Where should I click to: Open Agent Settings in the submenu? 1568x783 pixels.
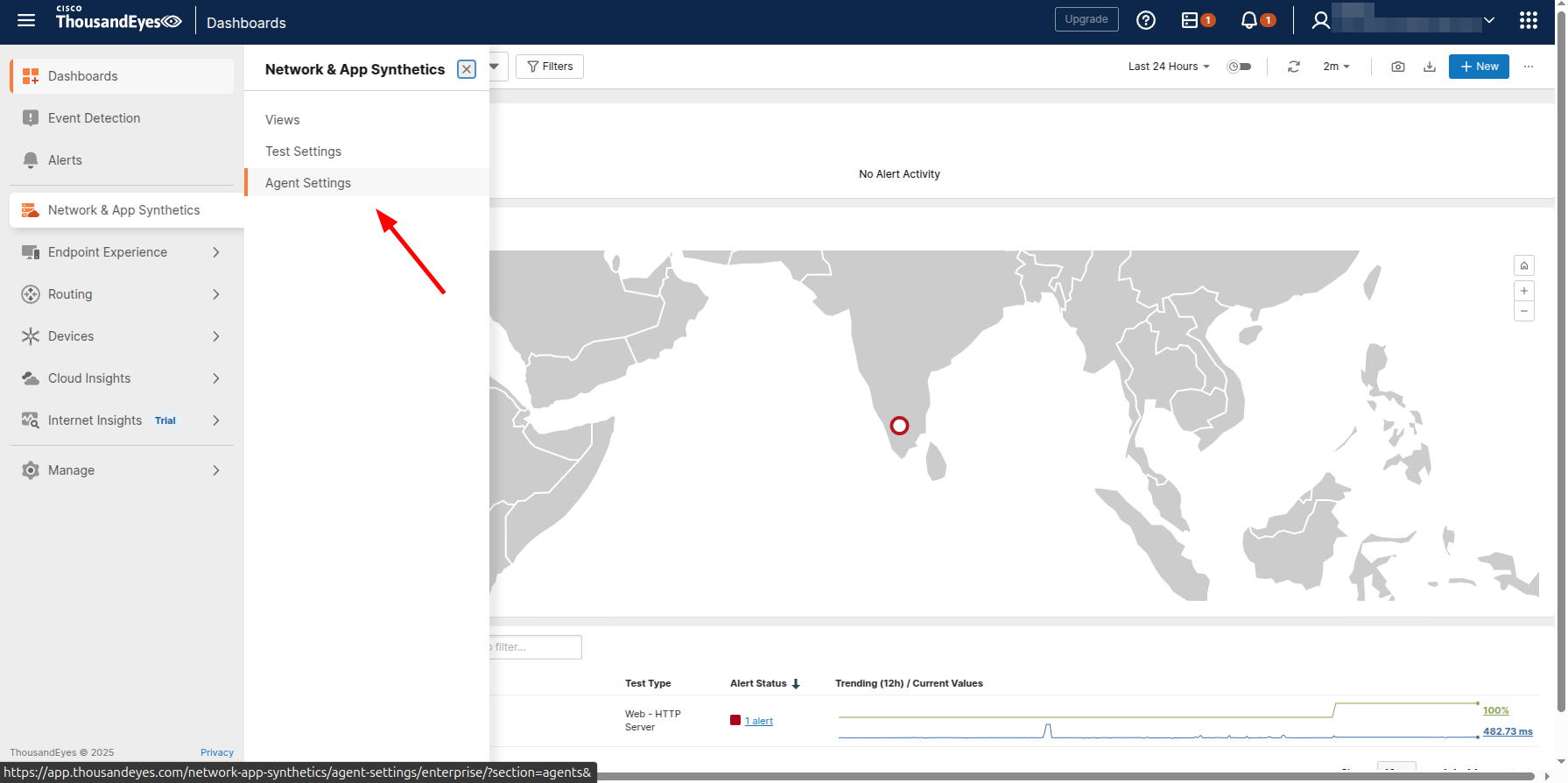pos(367,182)
